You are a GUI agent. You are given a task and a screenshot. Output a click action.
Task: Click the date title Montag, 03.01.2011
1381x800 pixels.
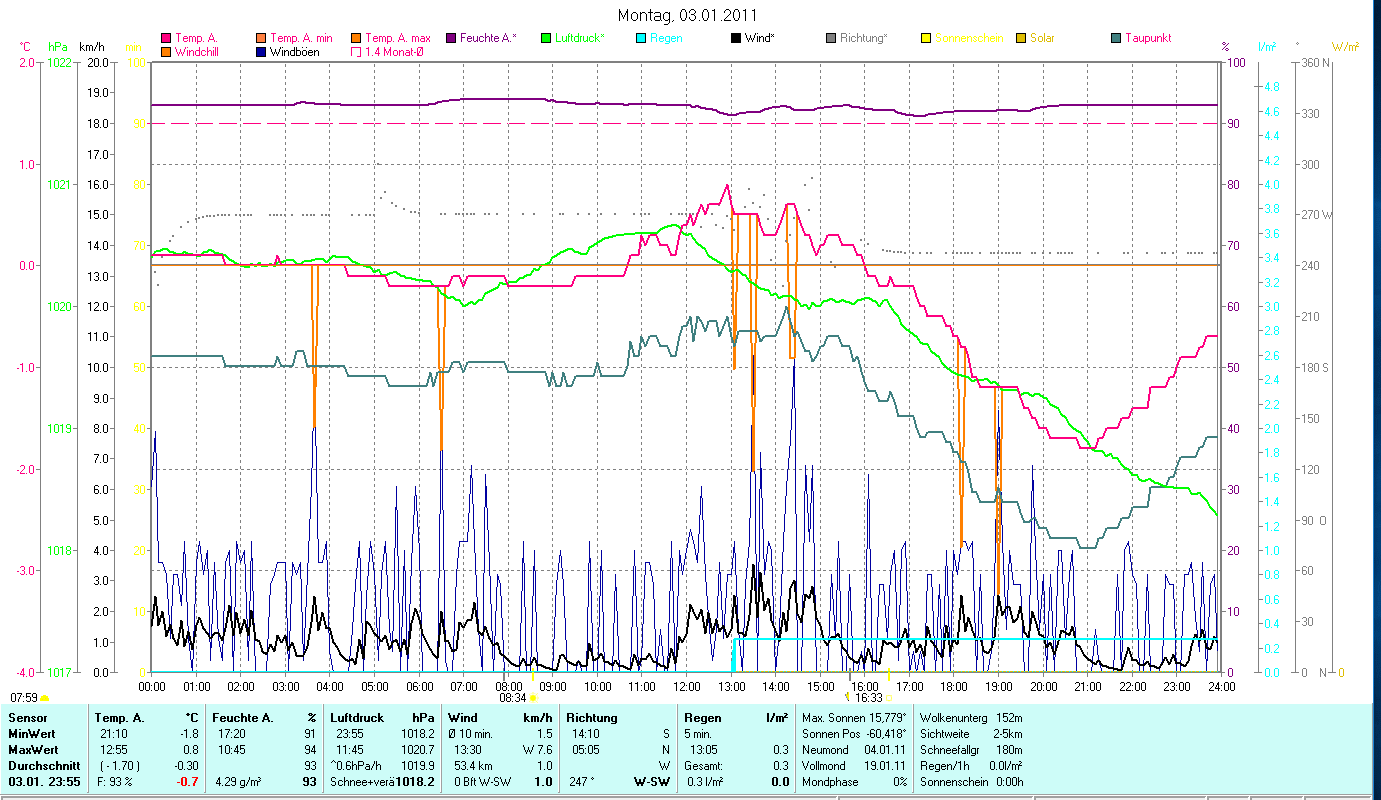click(687, 15)
